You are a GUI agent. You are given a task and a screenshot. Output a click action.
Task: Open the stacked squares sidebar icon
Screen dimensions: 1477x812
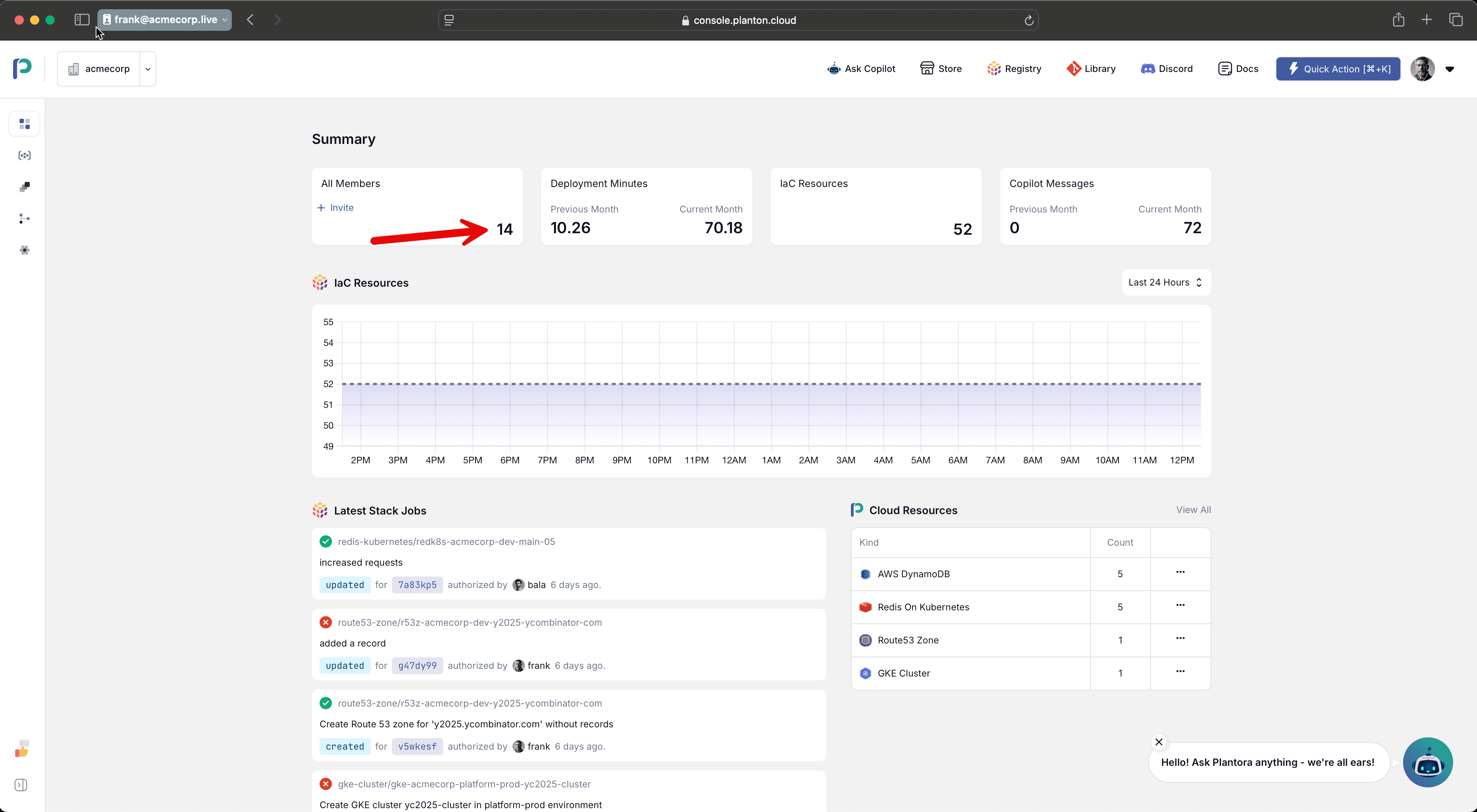24,187
